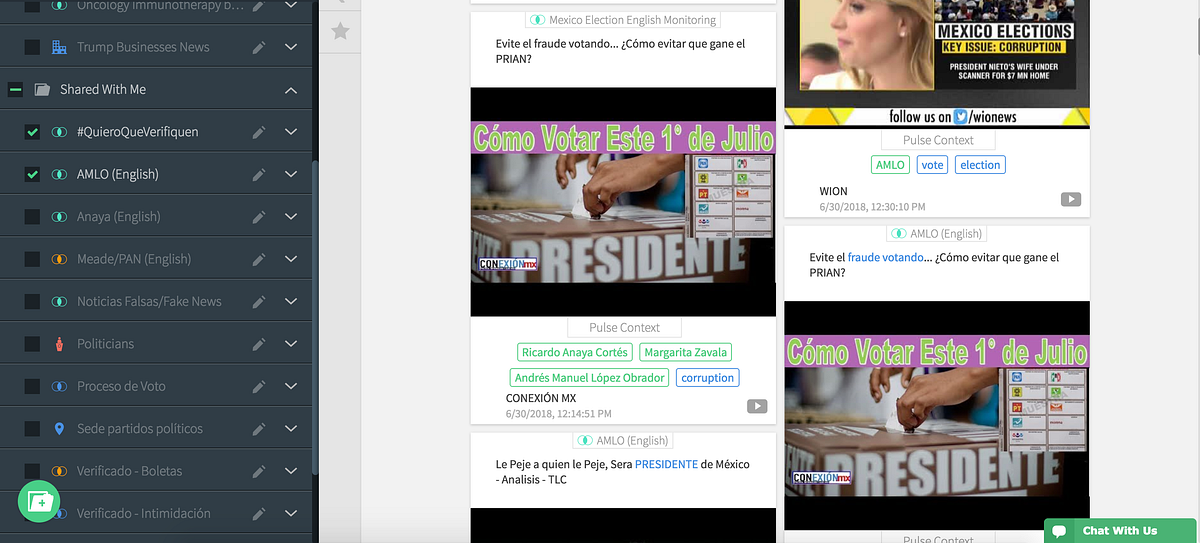Click the fraude votando highlighted link

point(887,257)
